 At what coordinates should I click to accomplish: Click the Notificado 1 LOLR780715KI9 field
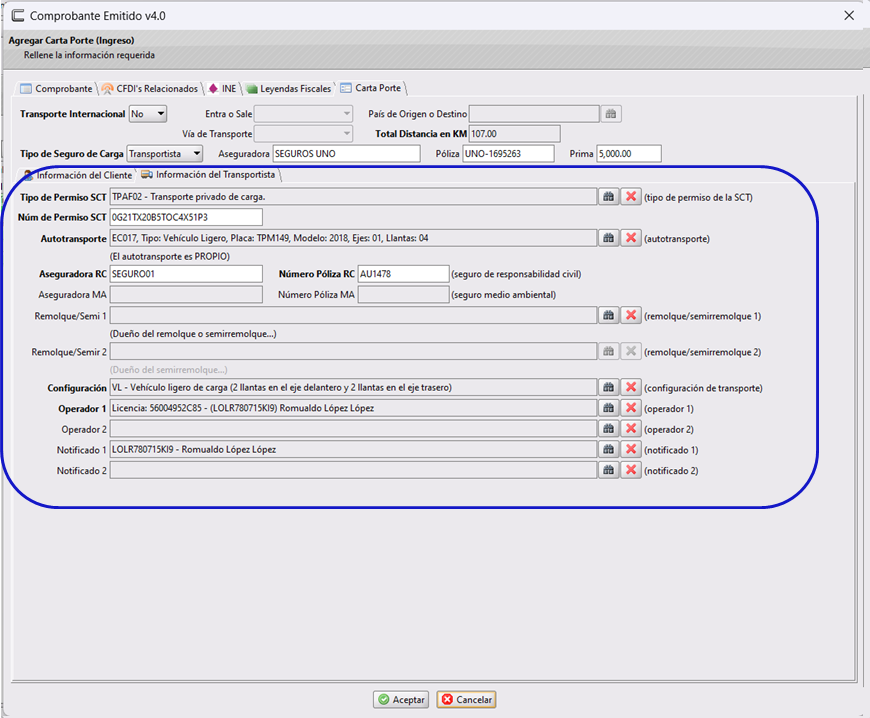point(353,449)
